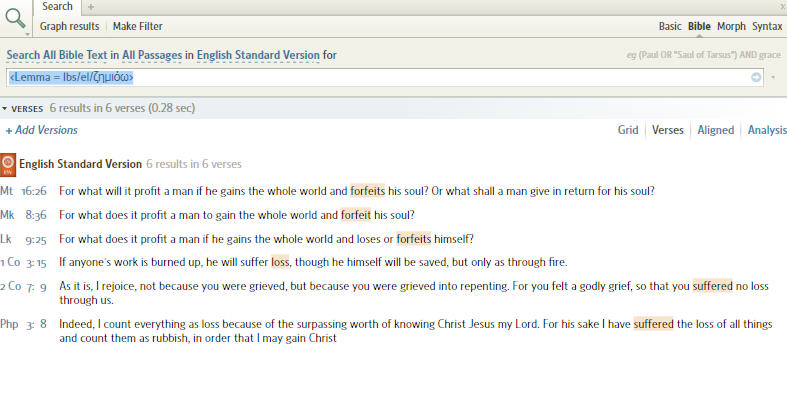This screenshot has width=787, height=412.
Task: Select the Aligned results view
Action: coord(715,130)
